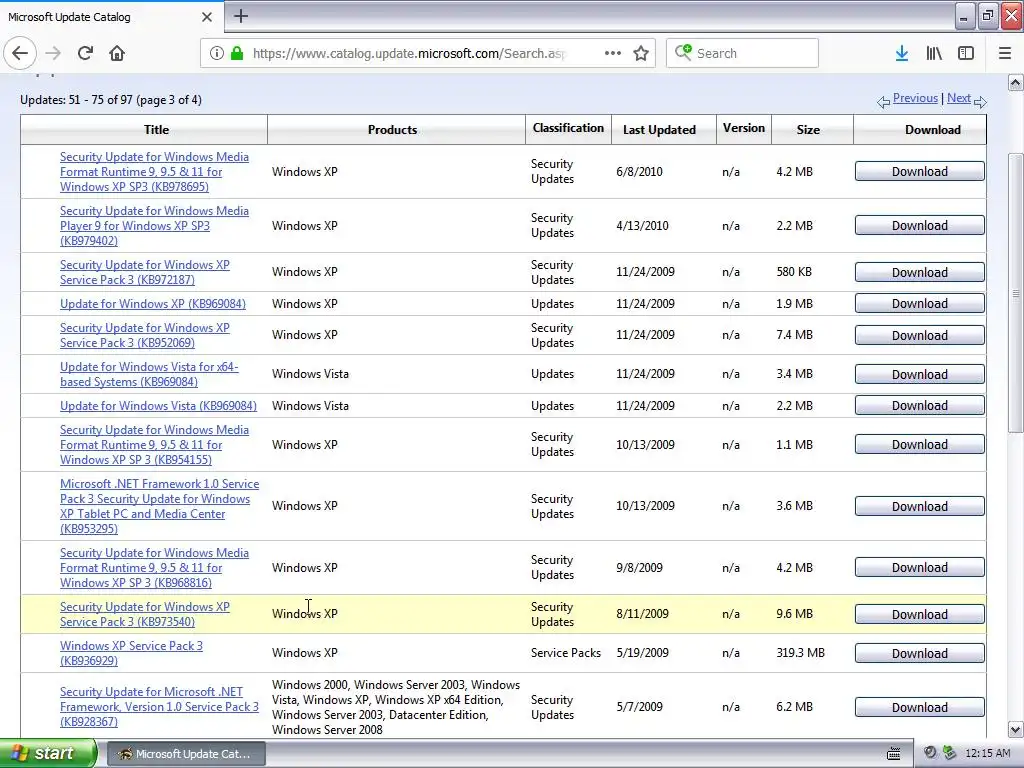Download the 9.6 MB KB973540 update
1024x768 pixels.
pos(920,614)
